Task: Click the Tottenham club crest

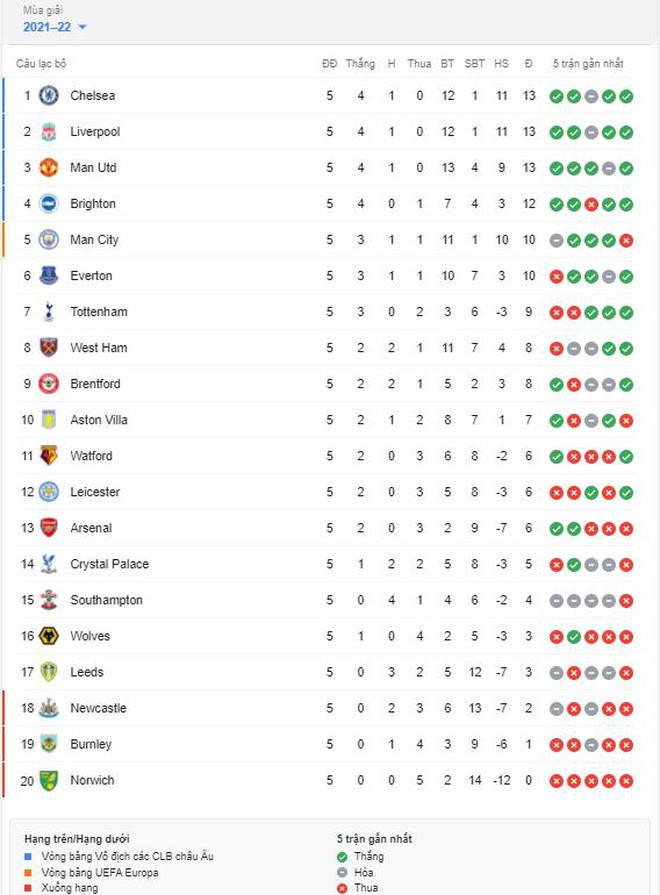Action: tap(48, 312)
